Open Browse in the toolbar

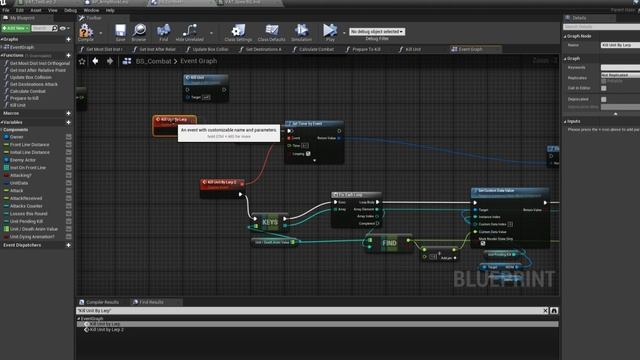point(139,32)
